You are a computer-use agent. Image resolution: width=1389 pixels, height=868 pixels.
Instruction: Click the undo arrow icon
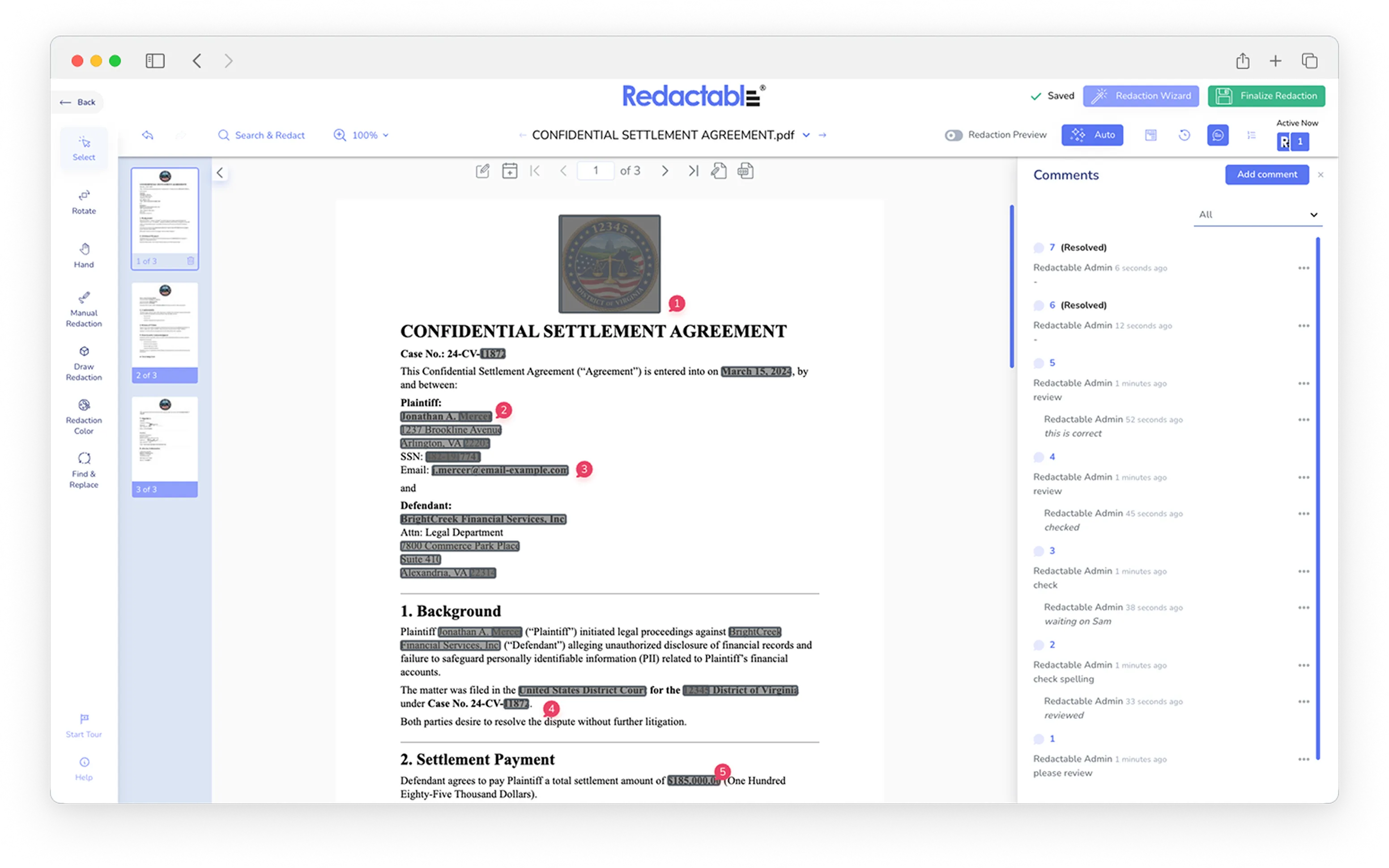(x=148, y=135)
